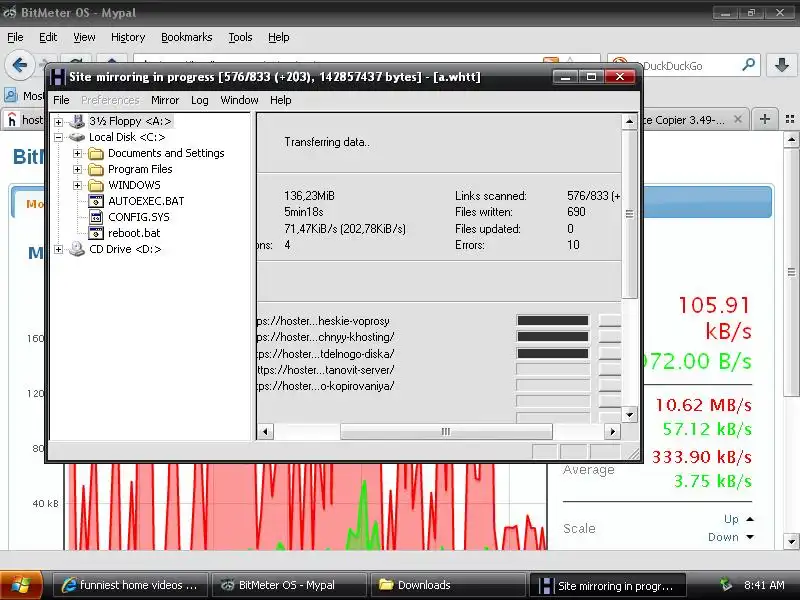The height and width of the screenshot is (600, 800).
Task: Select reboot.bat file icon
Action: click(x=96, y=233)
